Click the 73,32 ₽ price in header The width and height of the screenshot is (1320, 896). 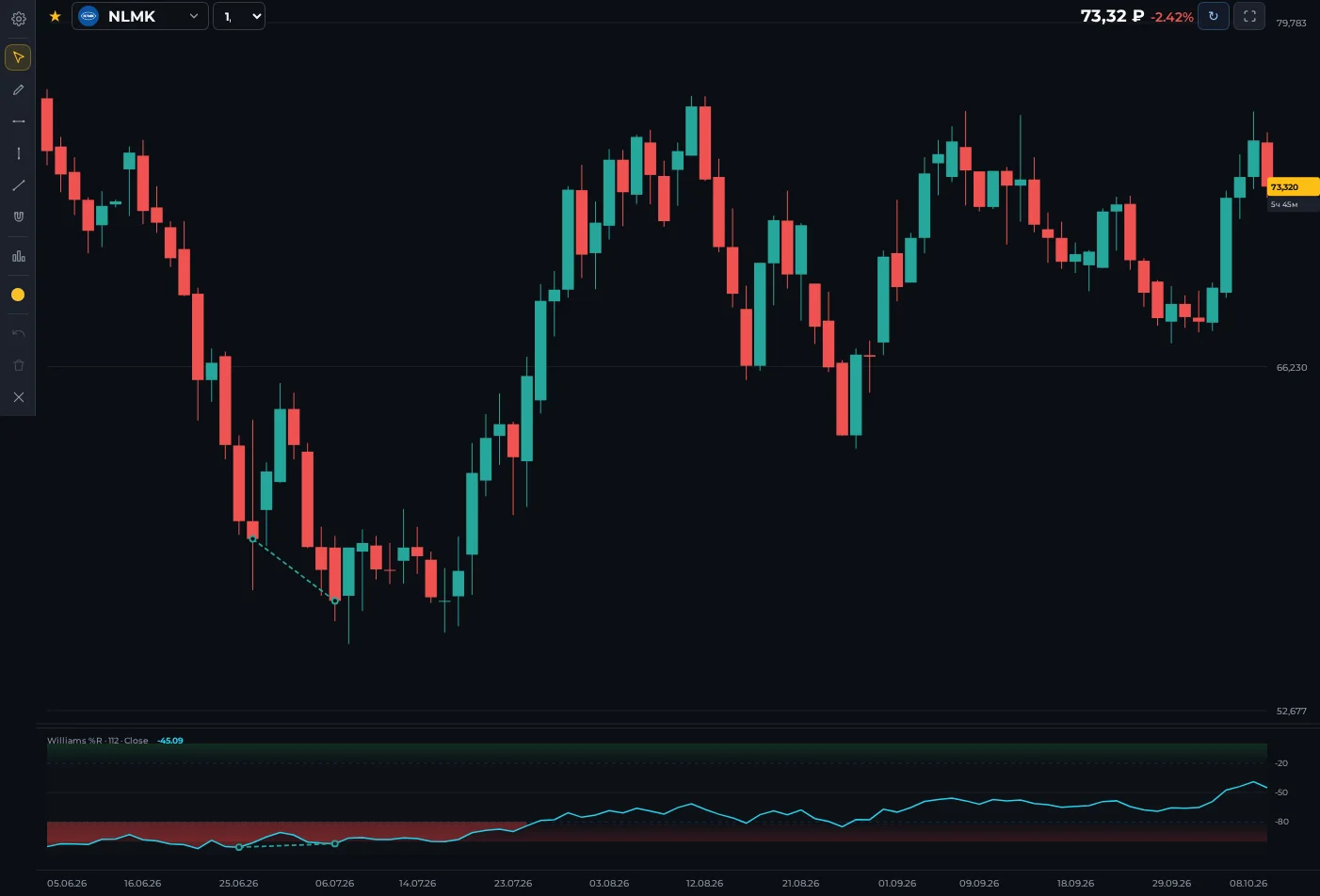1112,16
